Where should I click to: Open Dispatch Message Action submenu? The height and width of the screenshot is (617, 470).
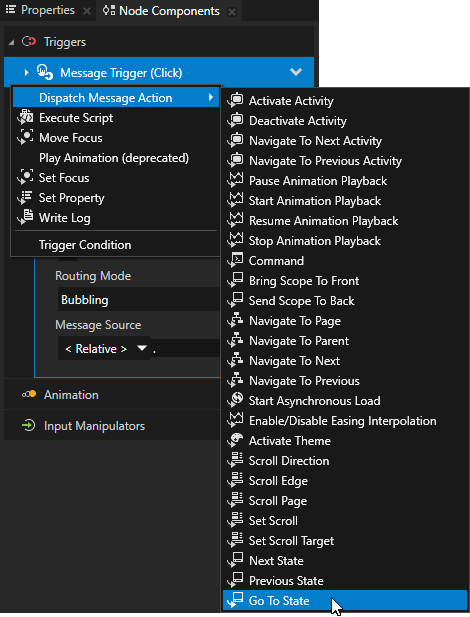pos(116,98)
